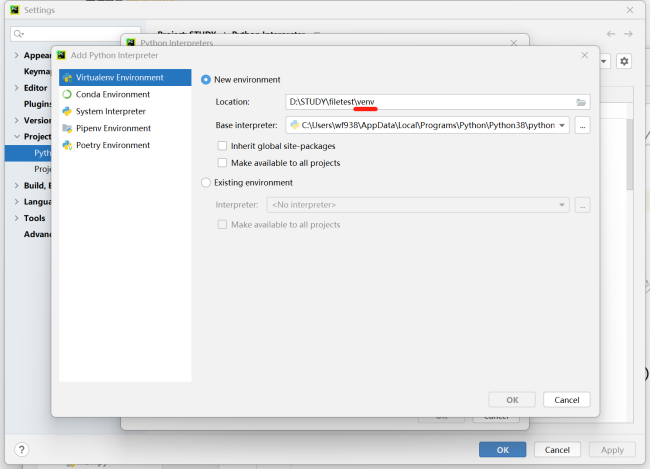The width and height of the screenshot is (650, 469).
Task: Select Conda Environment option
Action: pos(125,95)
